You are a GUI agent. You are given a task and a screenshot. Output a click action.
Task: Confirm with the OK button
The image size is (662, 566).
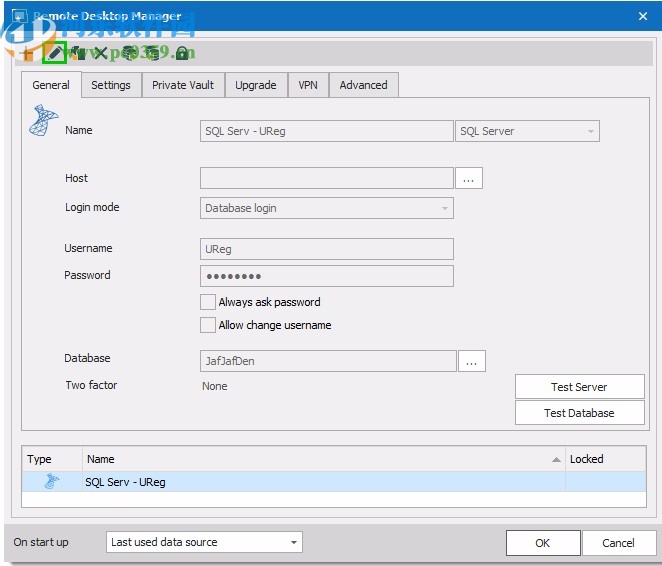(543, 543)
